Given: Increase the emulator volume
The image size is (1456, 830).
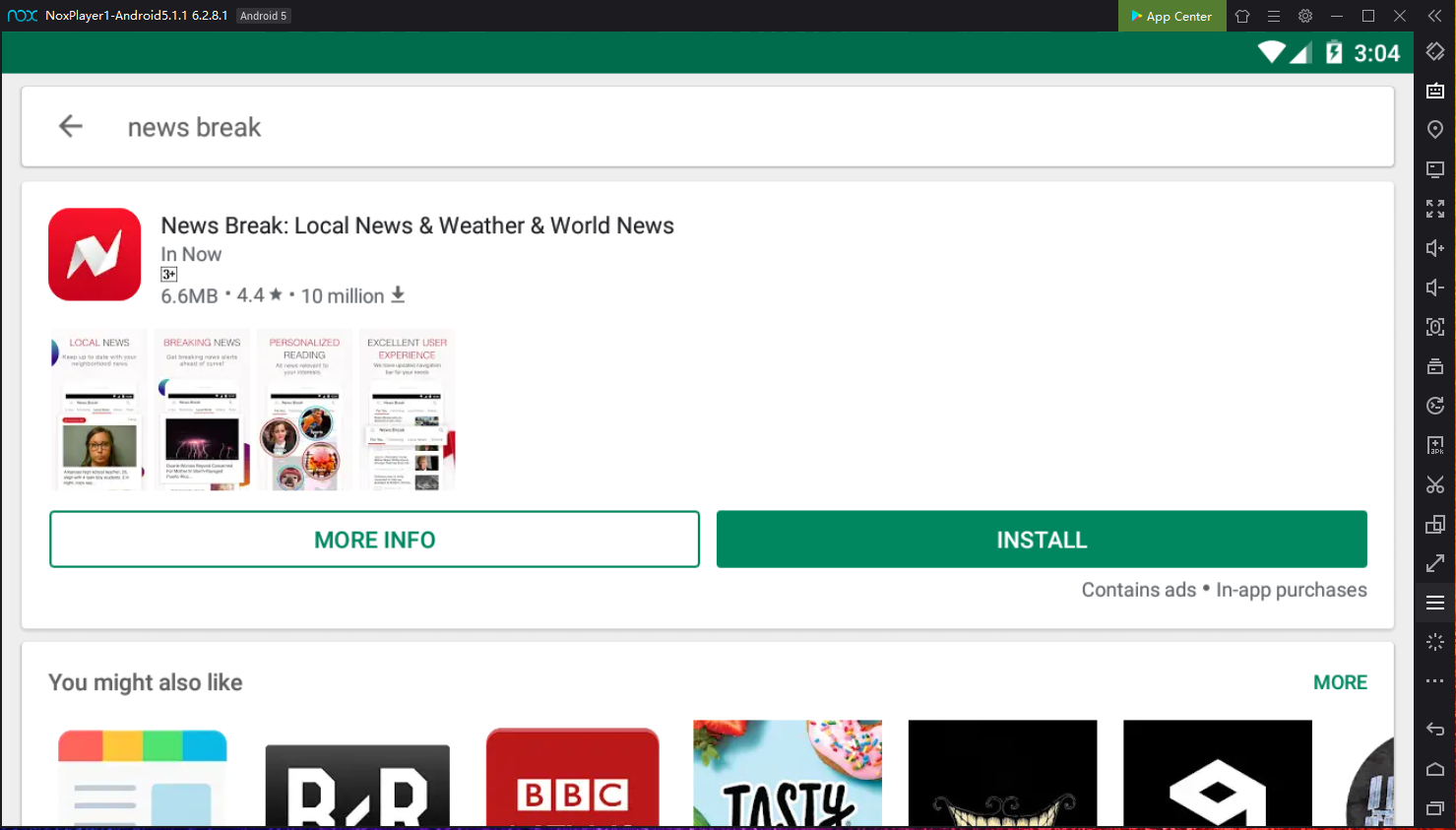Looking at the screenshot, I should (1434, 247).
